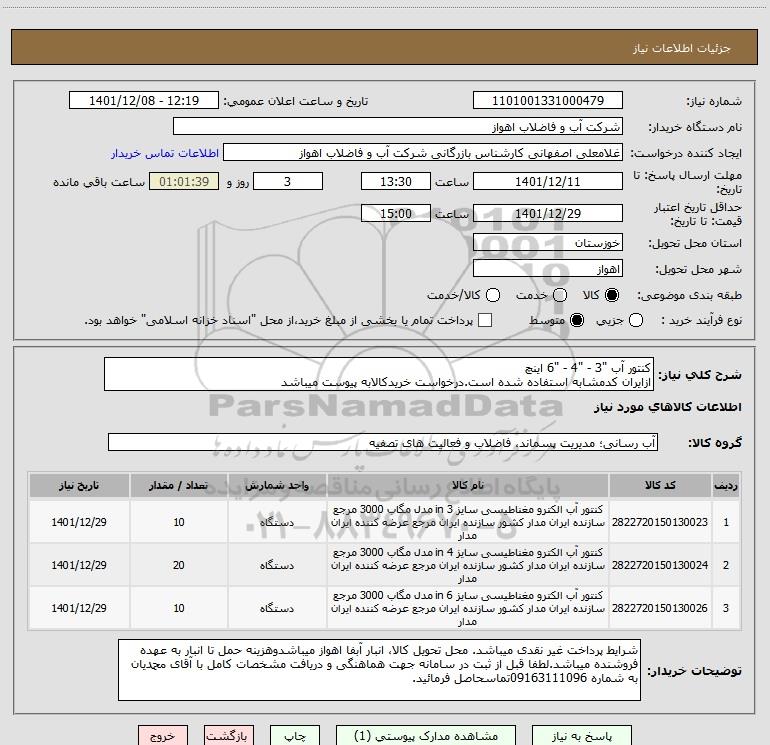Screen dimensions: 770x745
Task: Click quantity 10 in row 1
Action: (x=179, y=522)
